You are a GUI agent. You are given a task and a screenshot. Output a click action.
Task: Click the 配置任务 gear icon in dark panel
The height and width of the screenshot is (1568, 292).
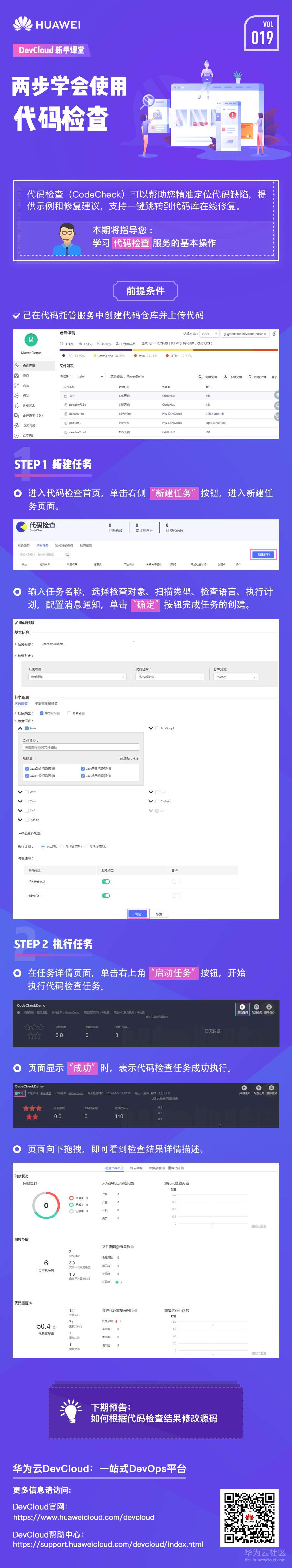257,1007
